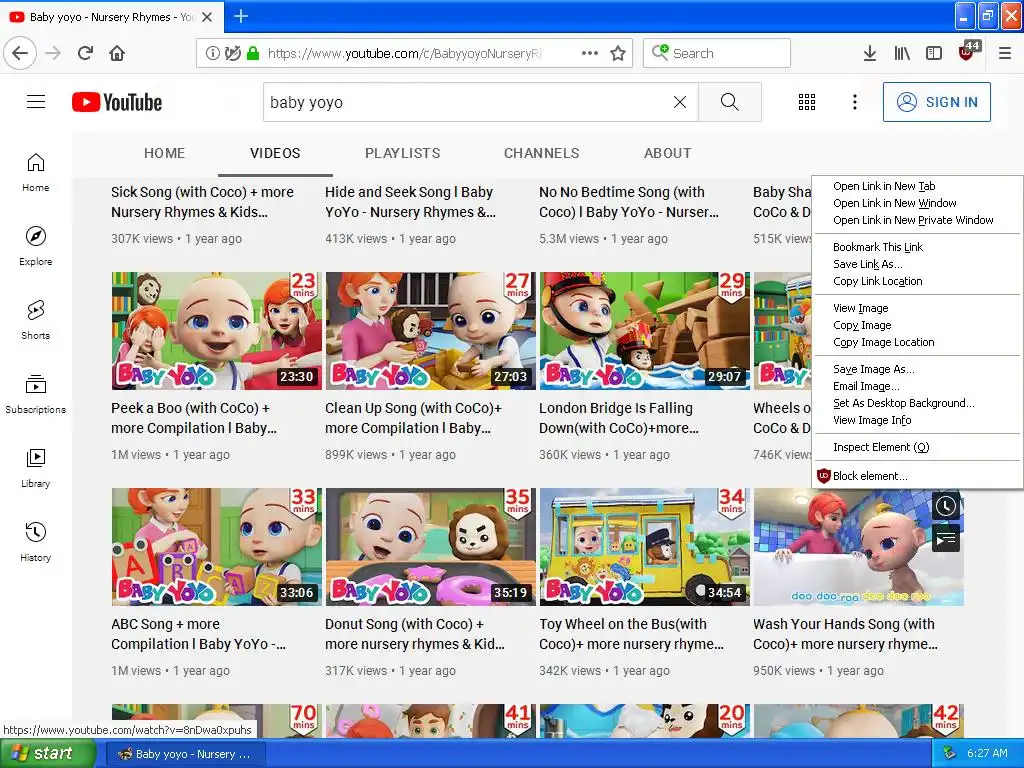Select Inspect Element entry

coord(918,447)
